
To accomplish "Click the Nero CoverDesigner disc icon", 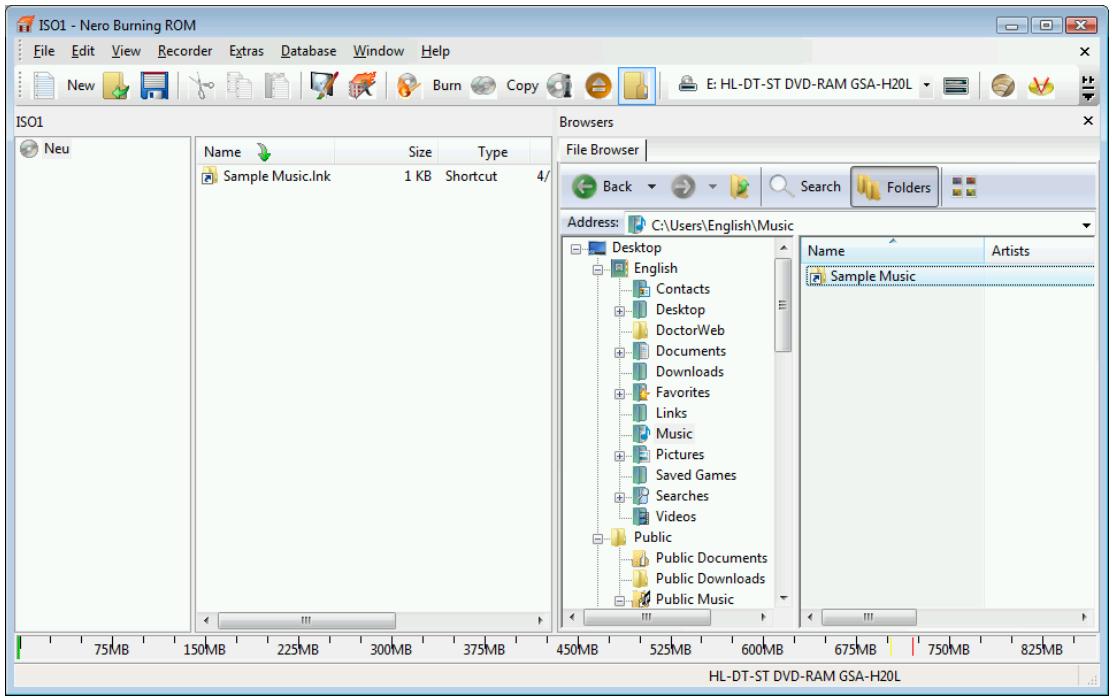I will tap(1002, 86).
